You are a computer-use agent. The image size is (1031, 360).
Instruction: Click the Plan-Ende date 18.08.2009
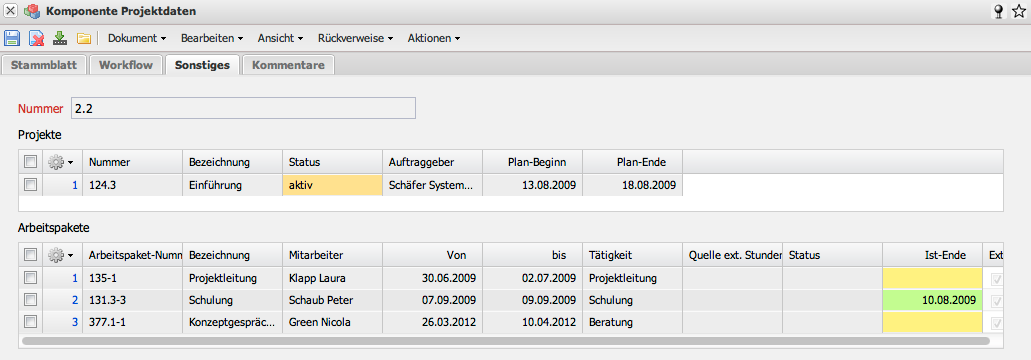pos(632,185)
